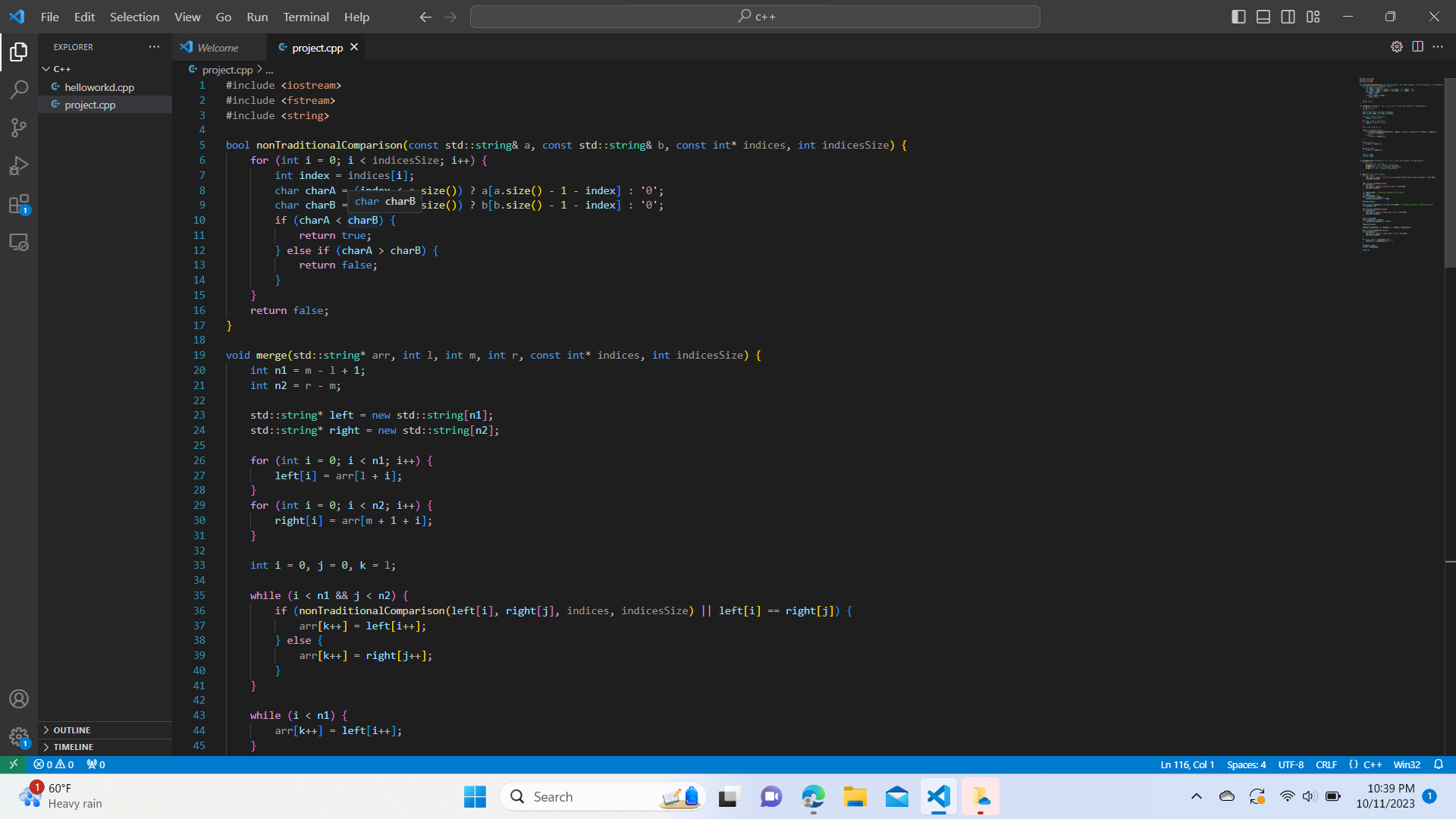Click the Manage gear icon
This screenshot has height=819, width=1456.
click(x=18, y=736)
